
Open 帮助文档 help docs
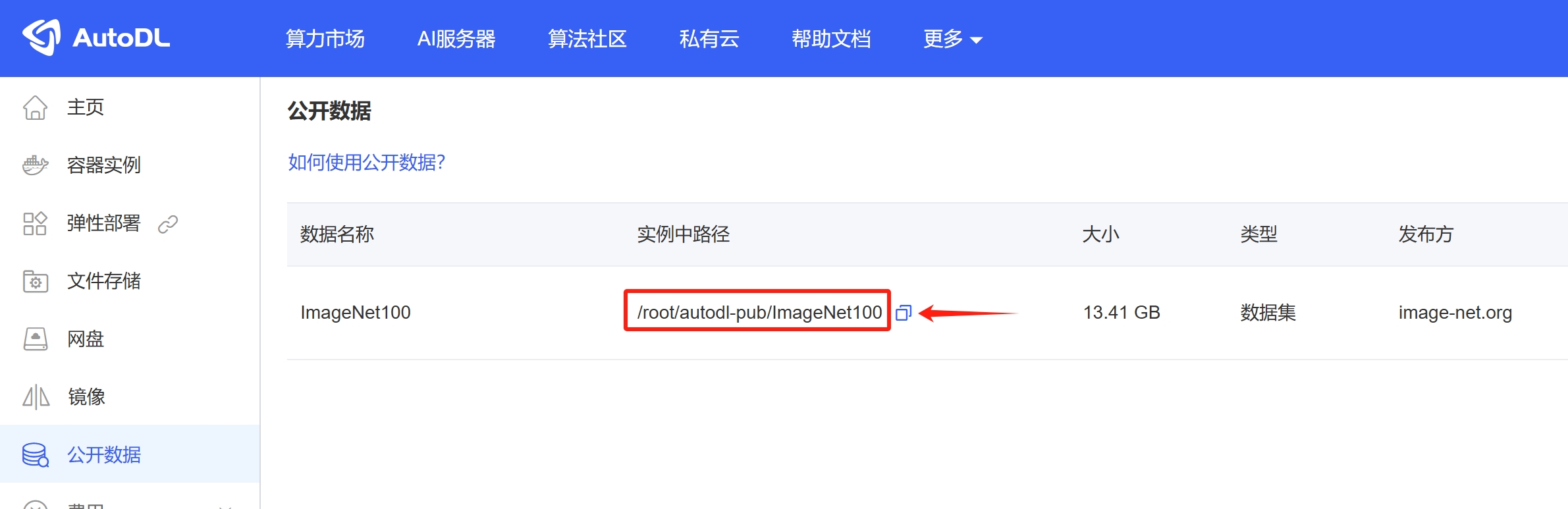click(831, 39)
